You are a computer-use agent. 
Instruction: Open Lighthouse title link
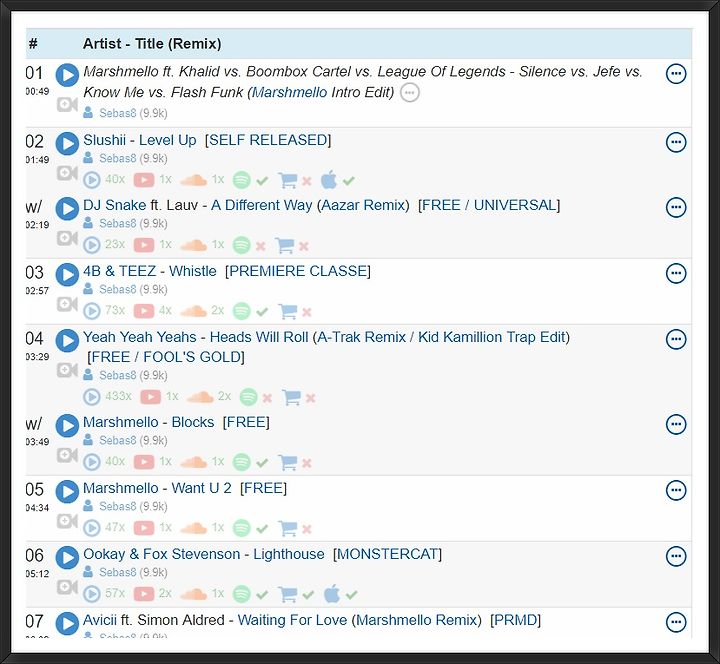289,554
